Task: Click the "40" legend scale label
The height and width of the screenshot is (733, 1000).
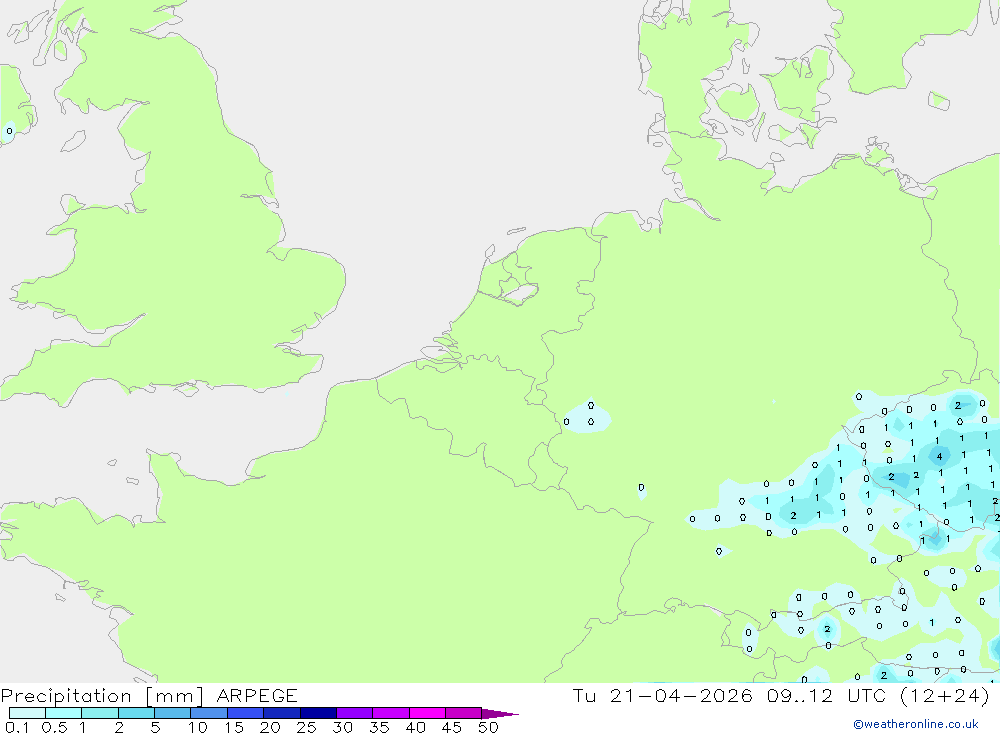Action: [x=416, y=727]
